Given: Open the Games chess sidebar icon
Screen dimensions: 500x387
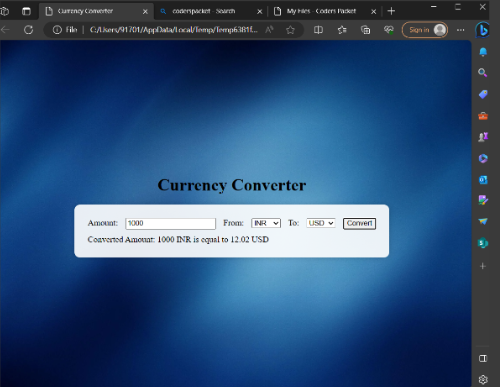Looking at the screenshot, I should click(x=483, y=137).
